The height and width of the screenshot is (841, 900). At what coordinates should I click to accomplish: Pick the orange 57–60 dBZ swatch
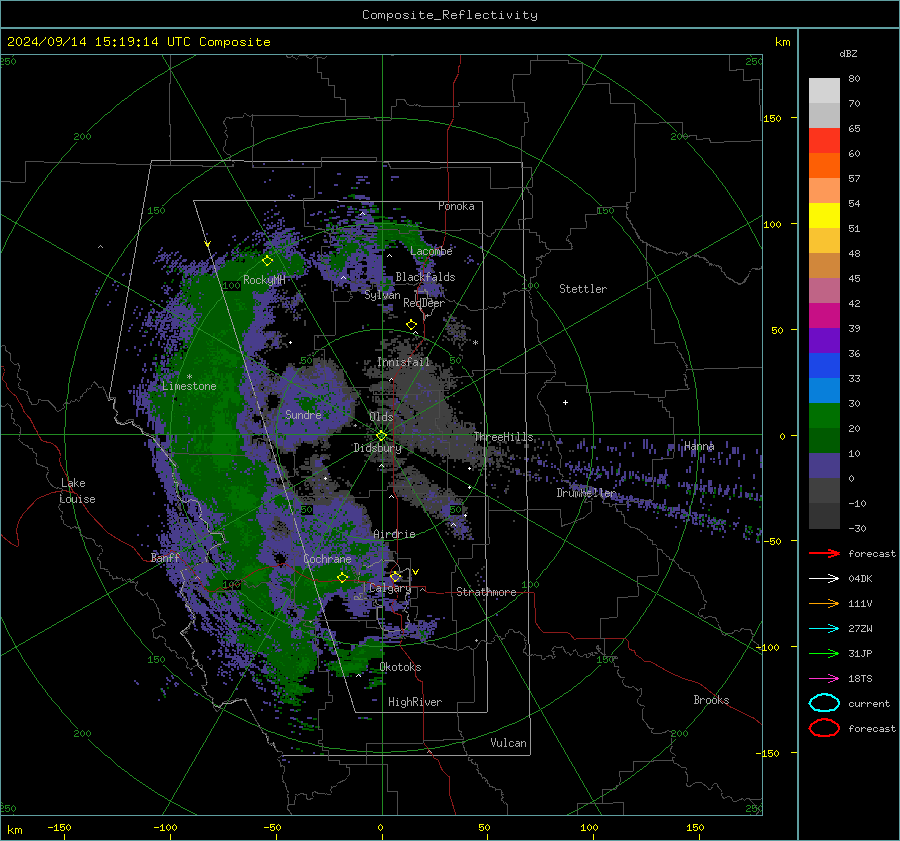pos(824,165)
